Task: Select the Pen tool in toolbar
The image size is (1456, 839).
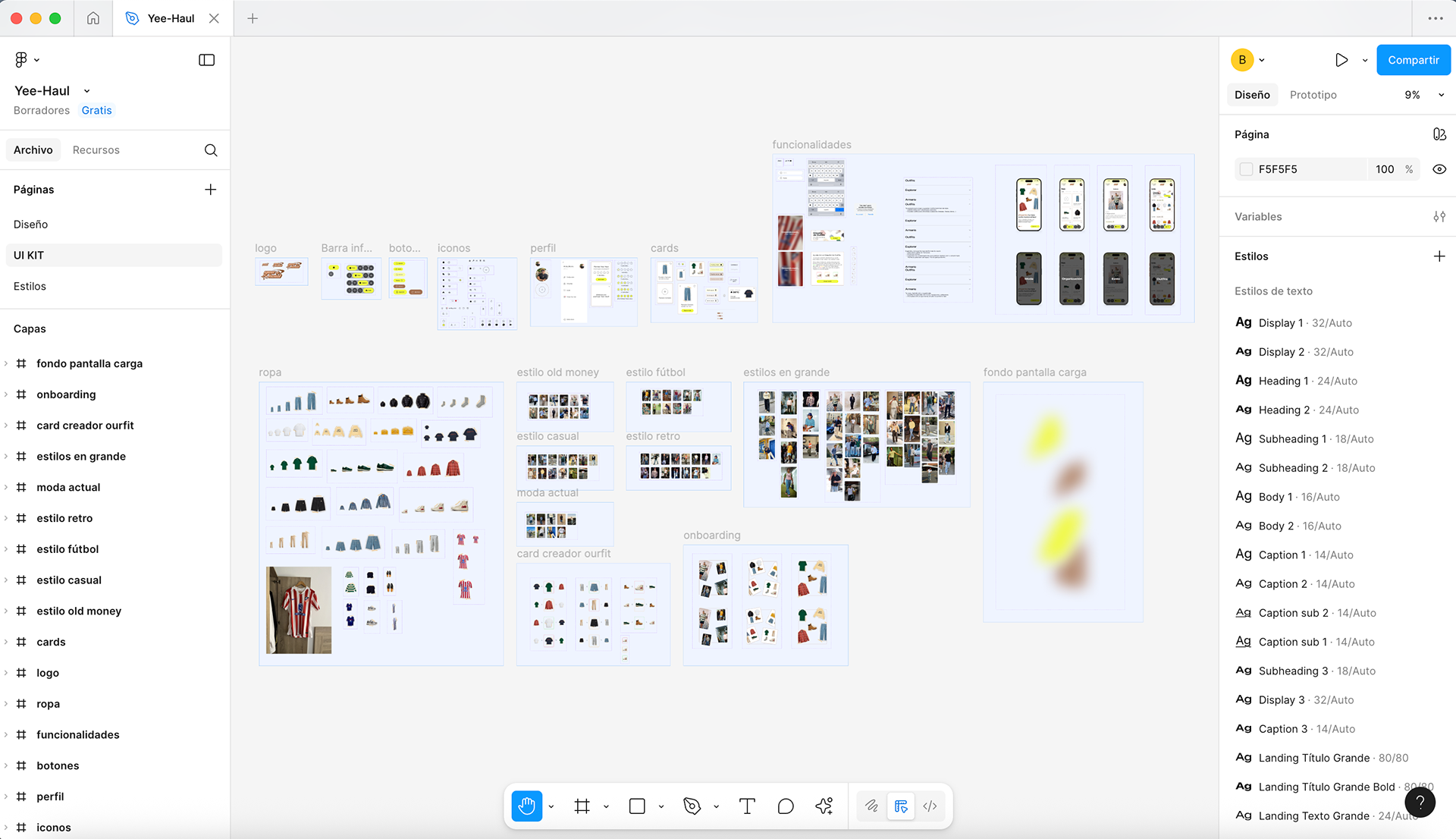Action: click(692, 806)
